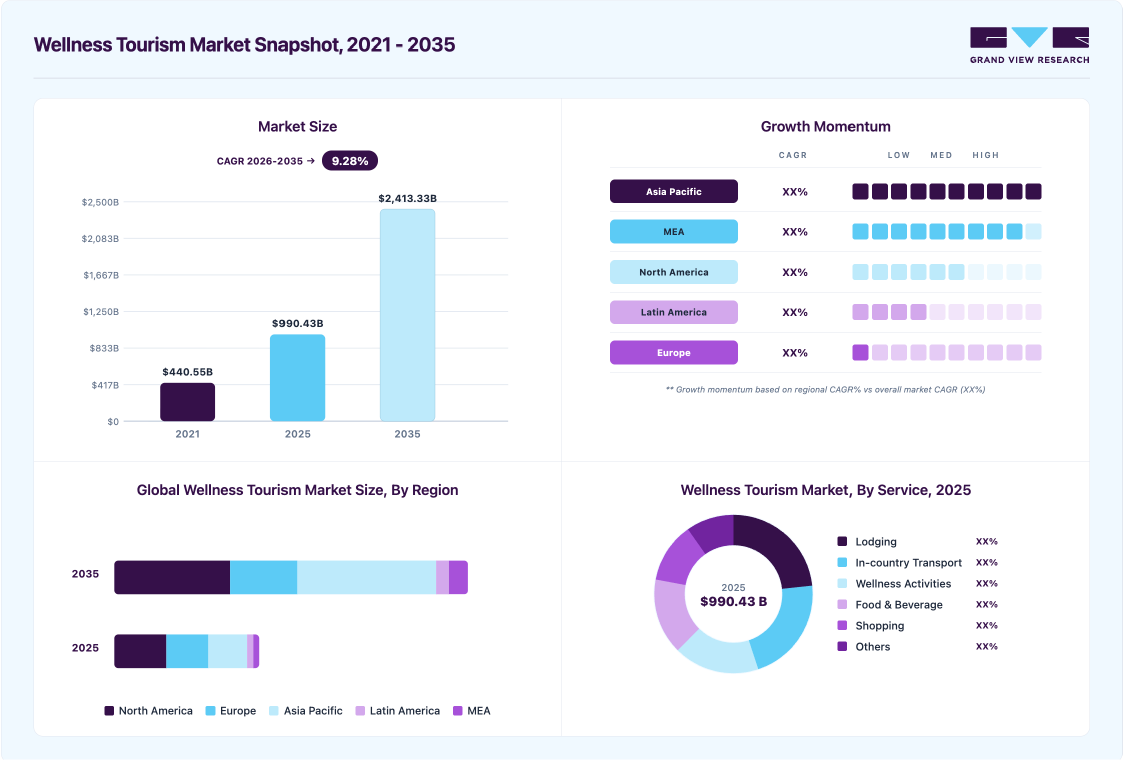
Task: Click the Latin America region pill
Action: 674,312
